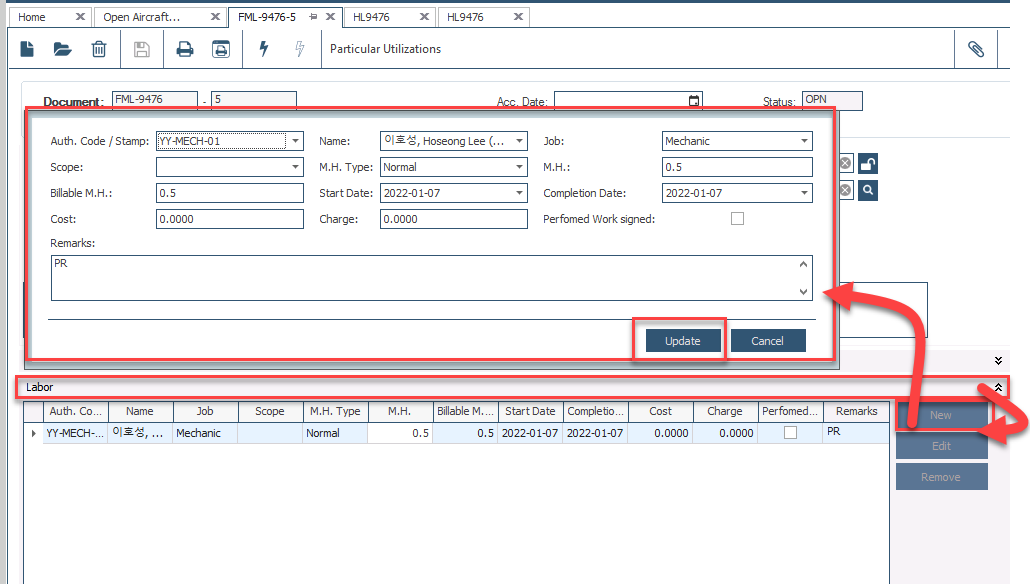Tick the Perfomed Work signed checkbox
This screenshot has width=1030, height=584.
[x=737, y=219]
